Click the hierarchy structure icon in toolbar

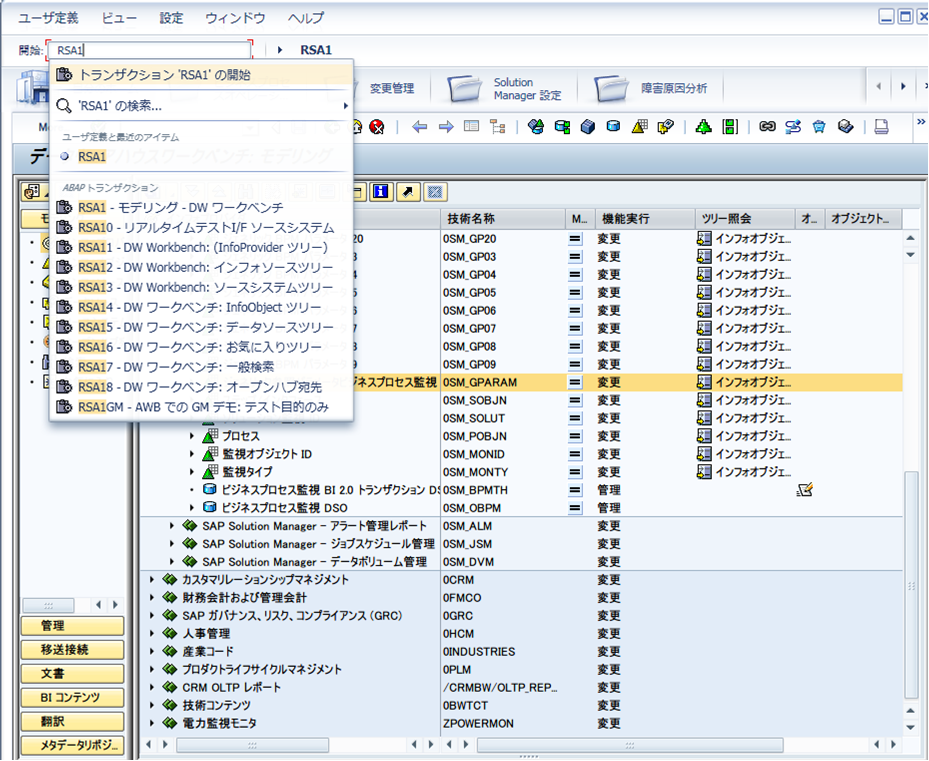(x=498, y=126)
